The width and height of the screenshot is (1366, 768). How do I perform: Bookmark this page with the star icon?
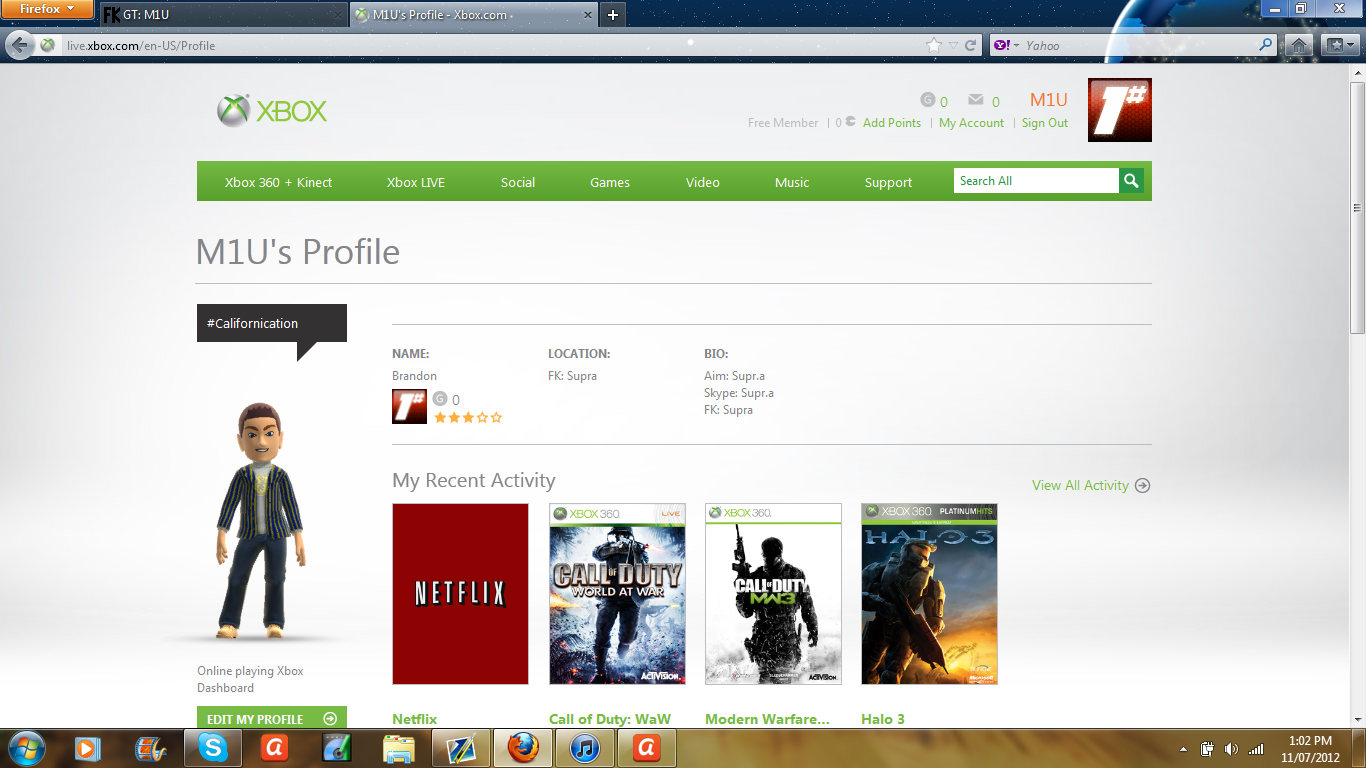[x=934, y=45]
